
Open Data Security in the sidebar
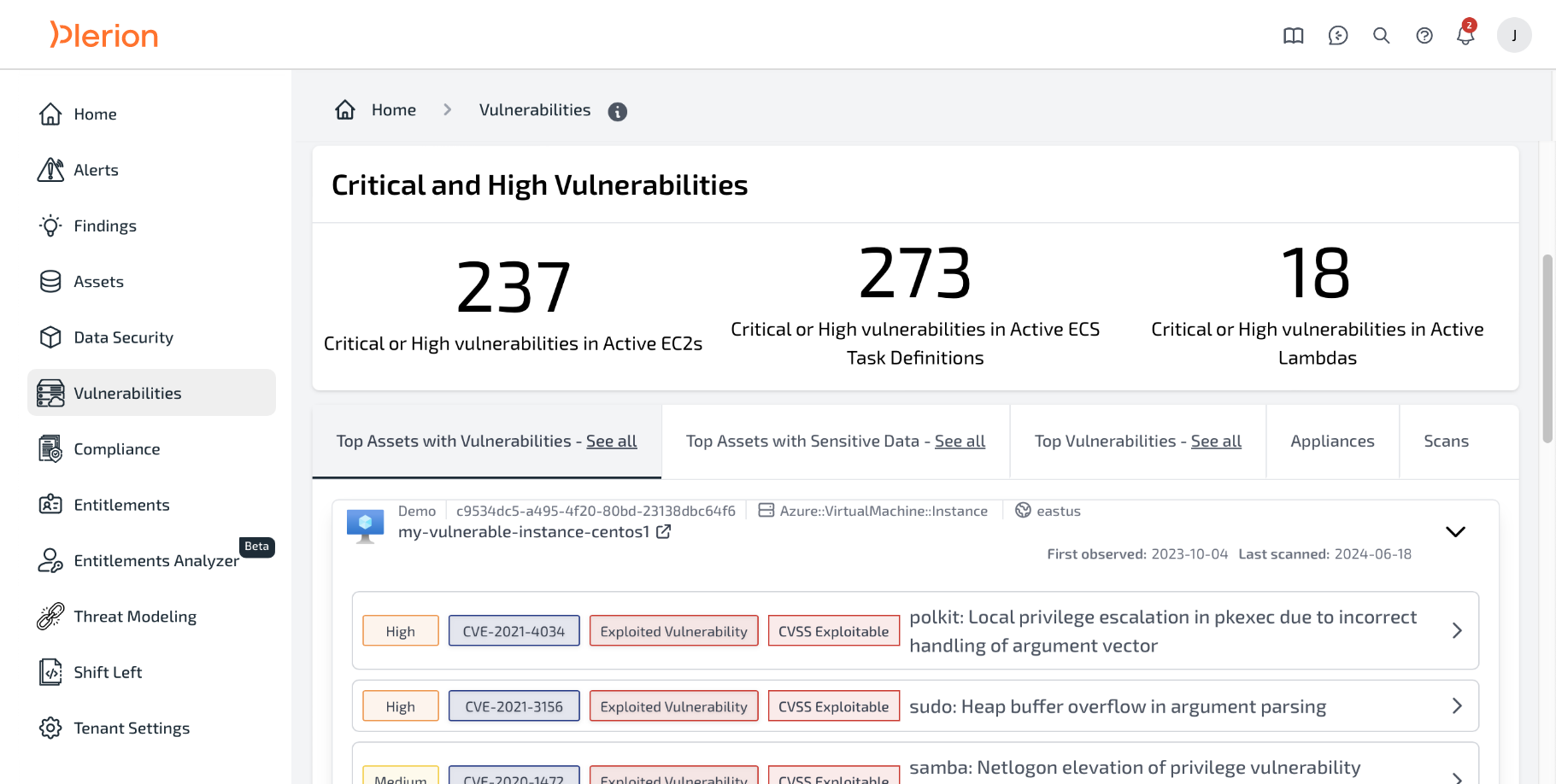coord(151,337)
